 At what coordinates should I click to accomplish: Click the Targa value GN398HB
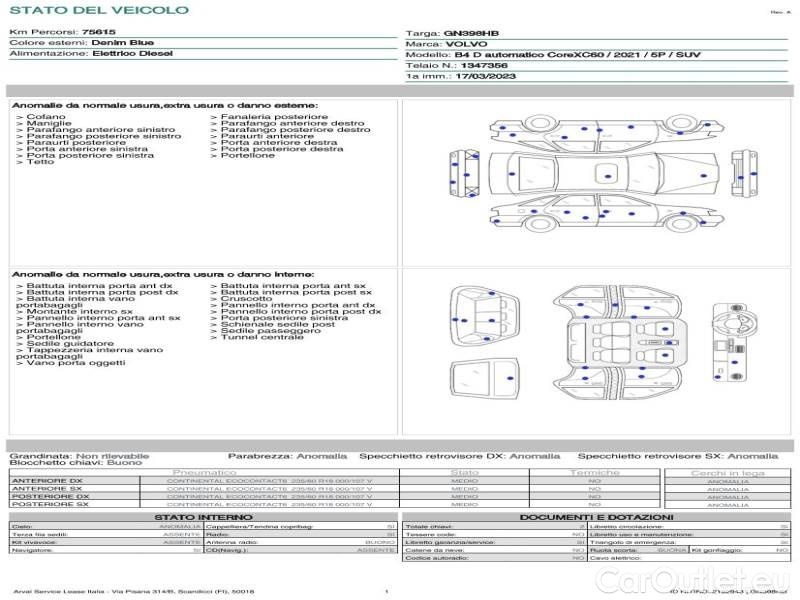point(465,33)
